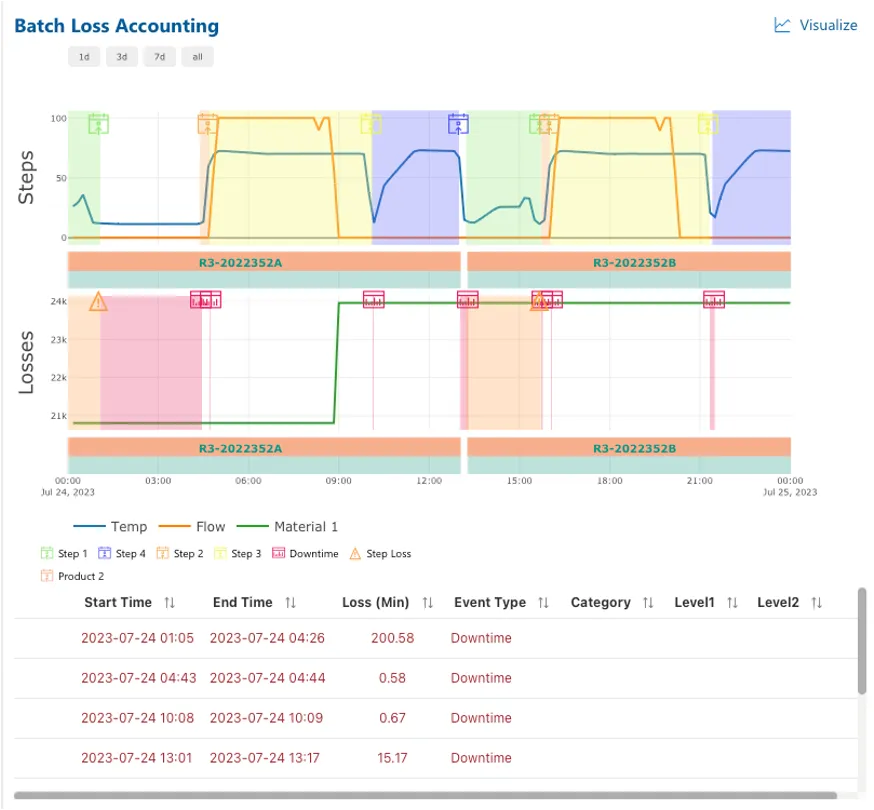Toggle Step 2 legend entry
Viewport: 874px width, 810px height.
[x=179, y=554]
